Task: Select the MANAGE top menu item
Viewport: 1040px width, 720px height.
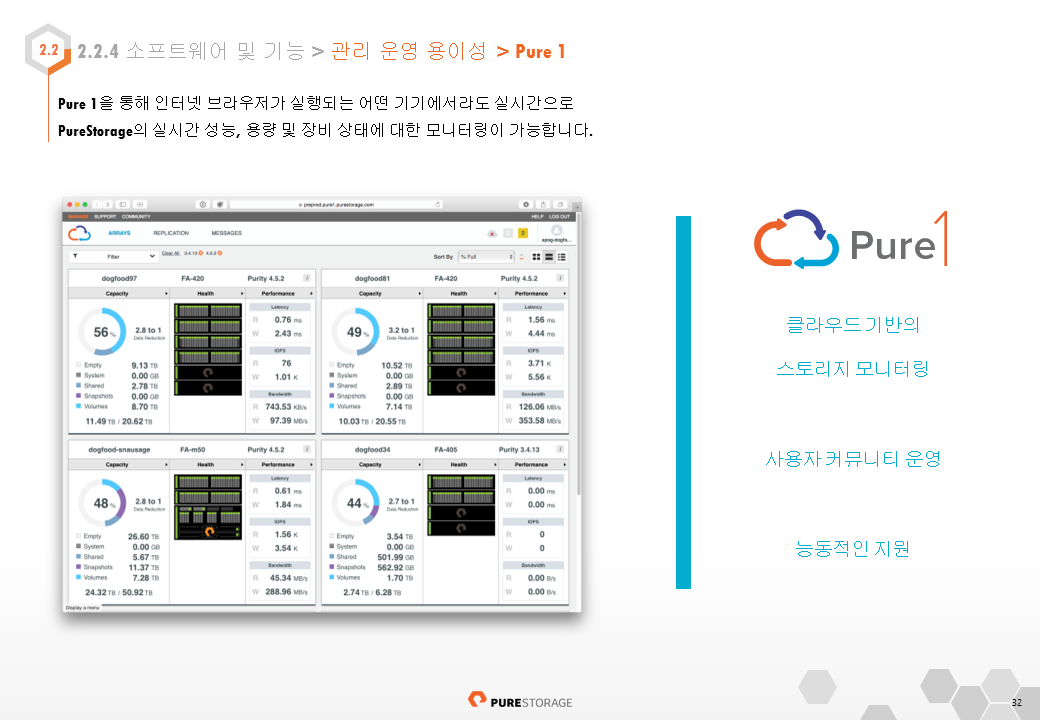Action: pos(78,216)
